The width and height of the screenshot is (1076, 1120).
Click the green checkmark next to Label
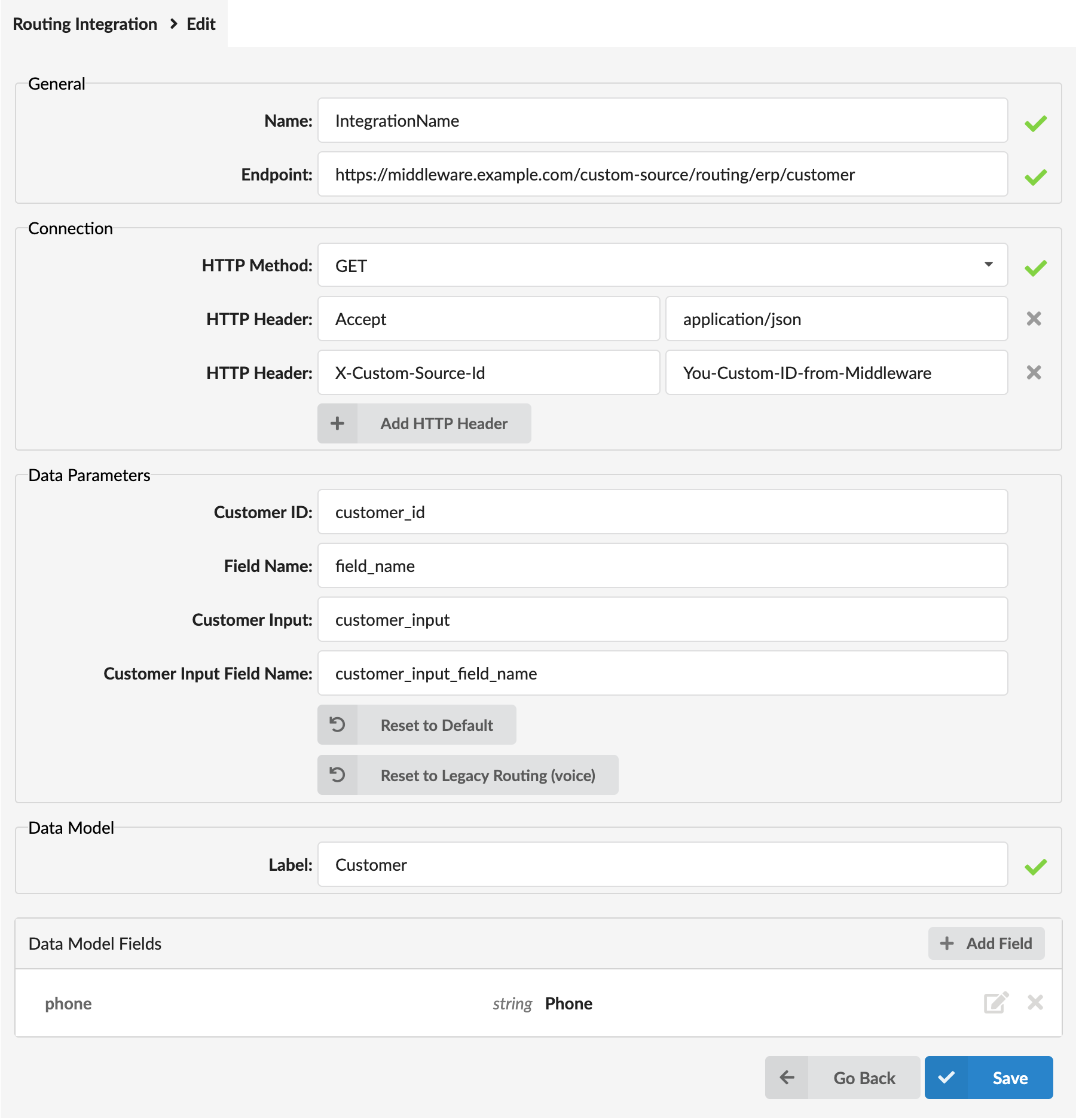(1035, 867)
